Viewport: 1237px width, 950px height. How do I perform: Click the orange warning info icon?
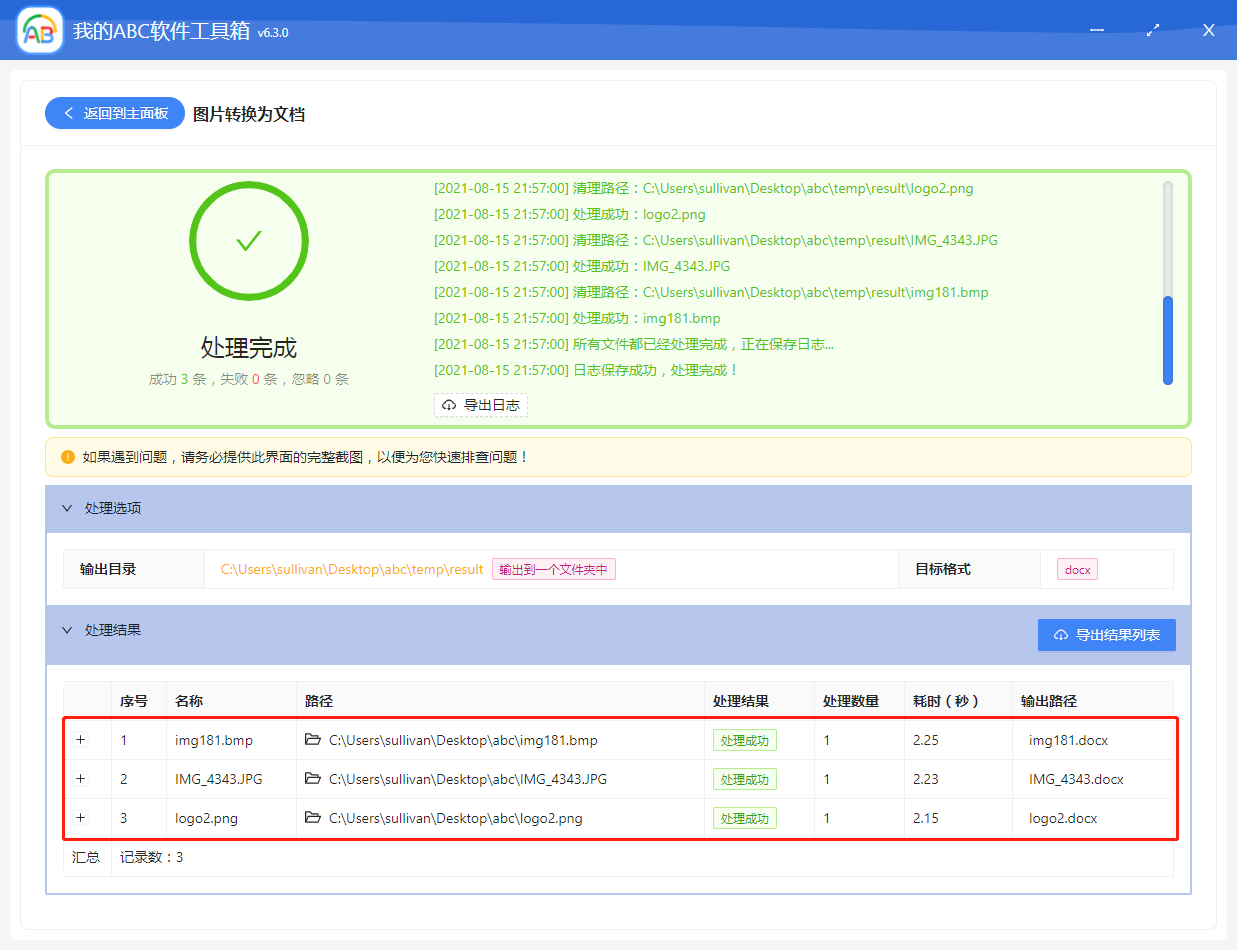pyautogui.click(x=68, y=457)
